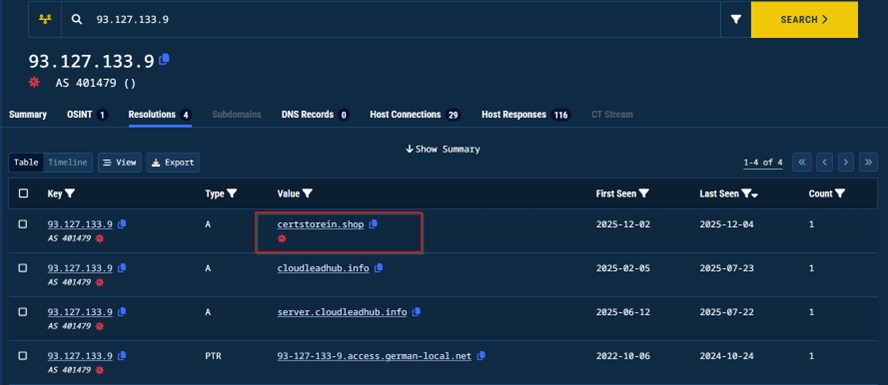The height and width of the screenshot is (385, 888).
Task: Open the Host Connections tab
Action: point(415,114)
